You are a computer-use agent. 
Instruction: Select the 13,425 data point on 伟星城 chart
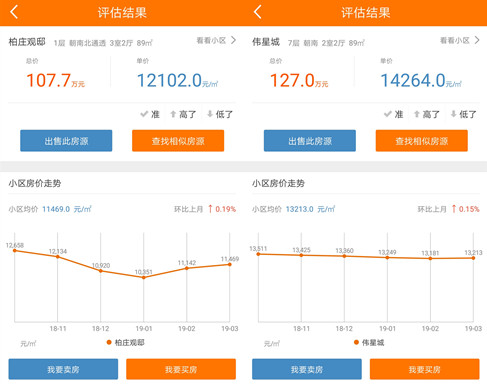point(301,255)
